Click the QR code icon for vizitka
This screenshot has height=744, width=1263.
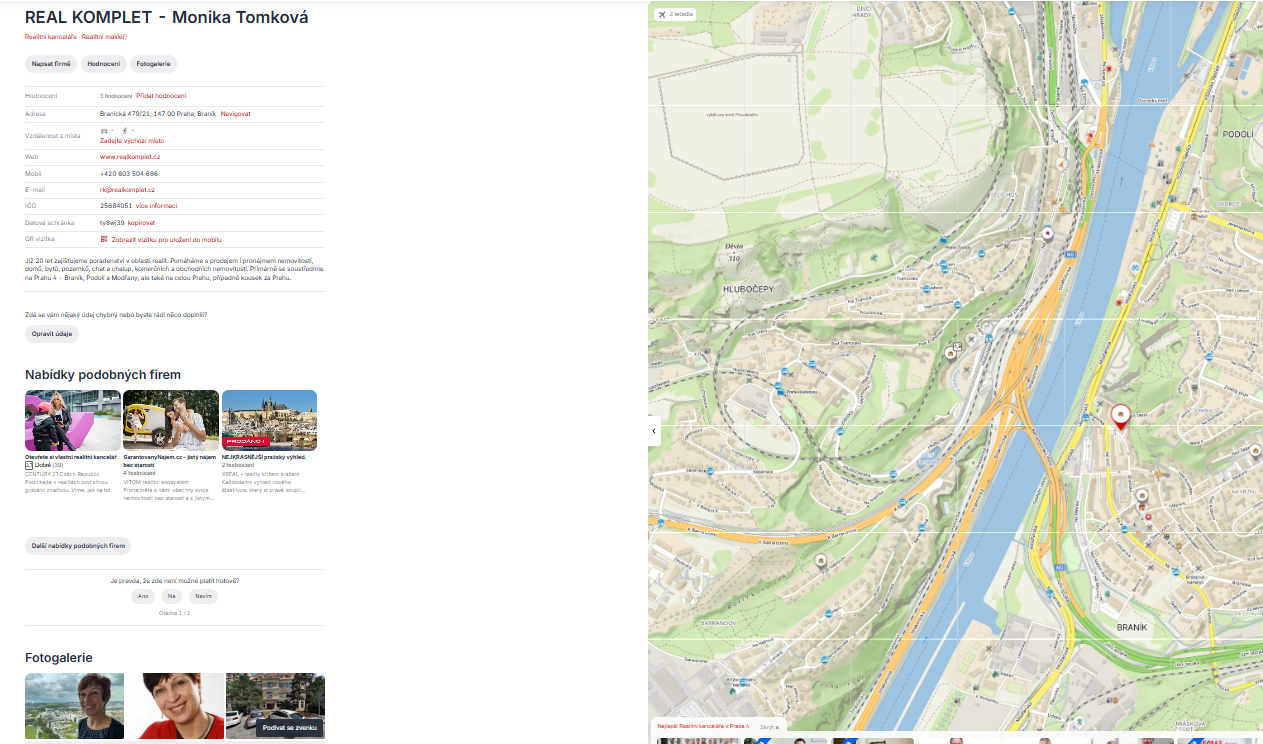(x=103, y=240)
